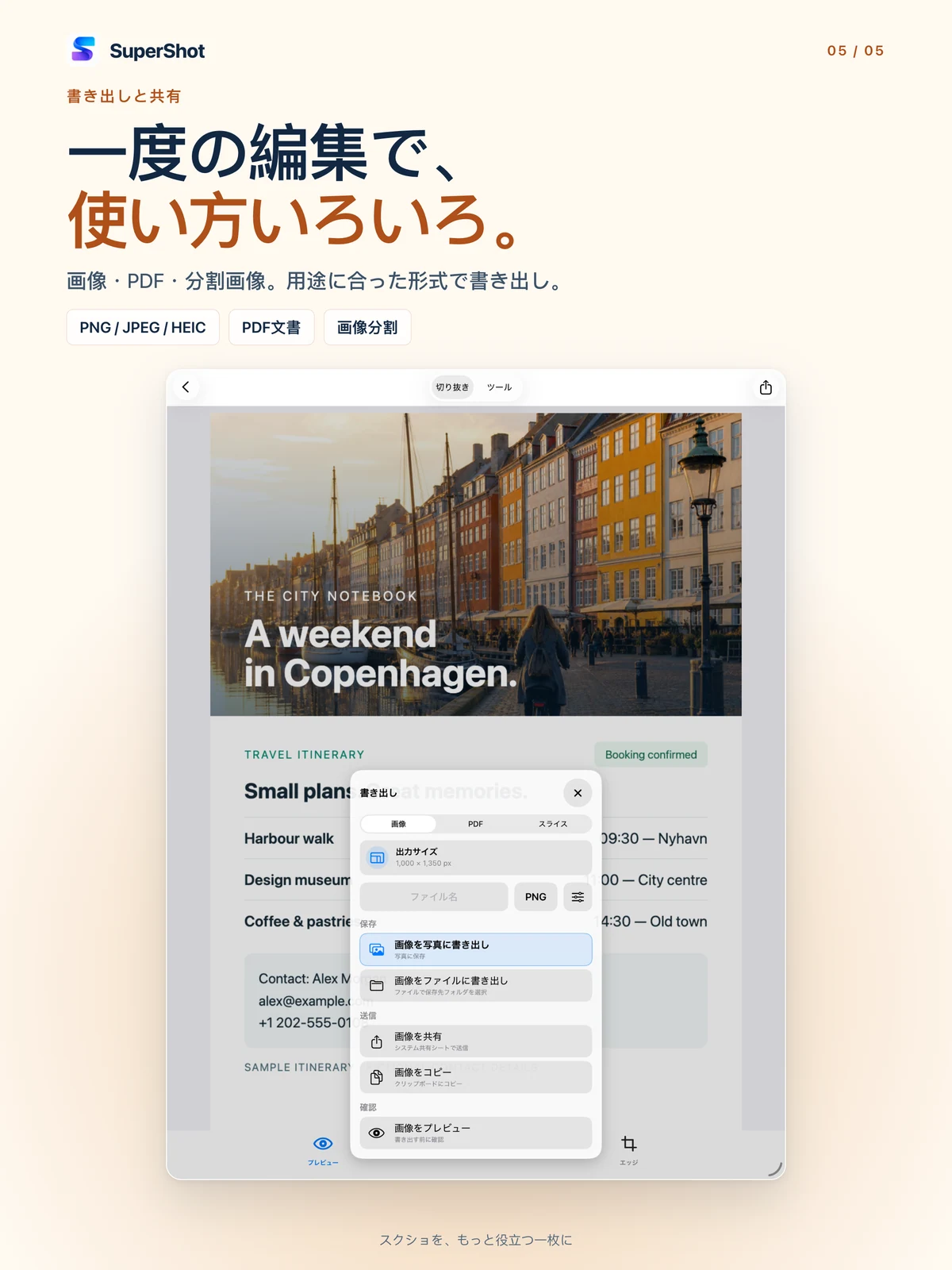This screenshot has height=1270, width=952.
Task: Click the Copenhagen canal photo
Action: (476, 564)
